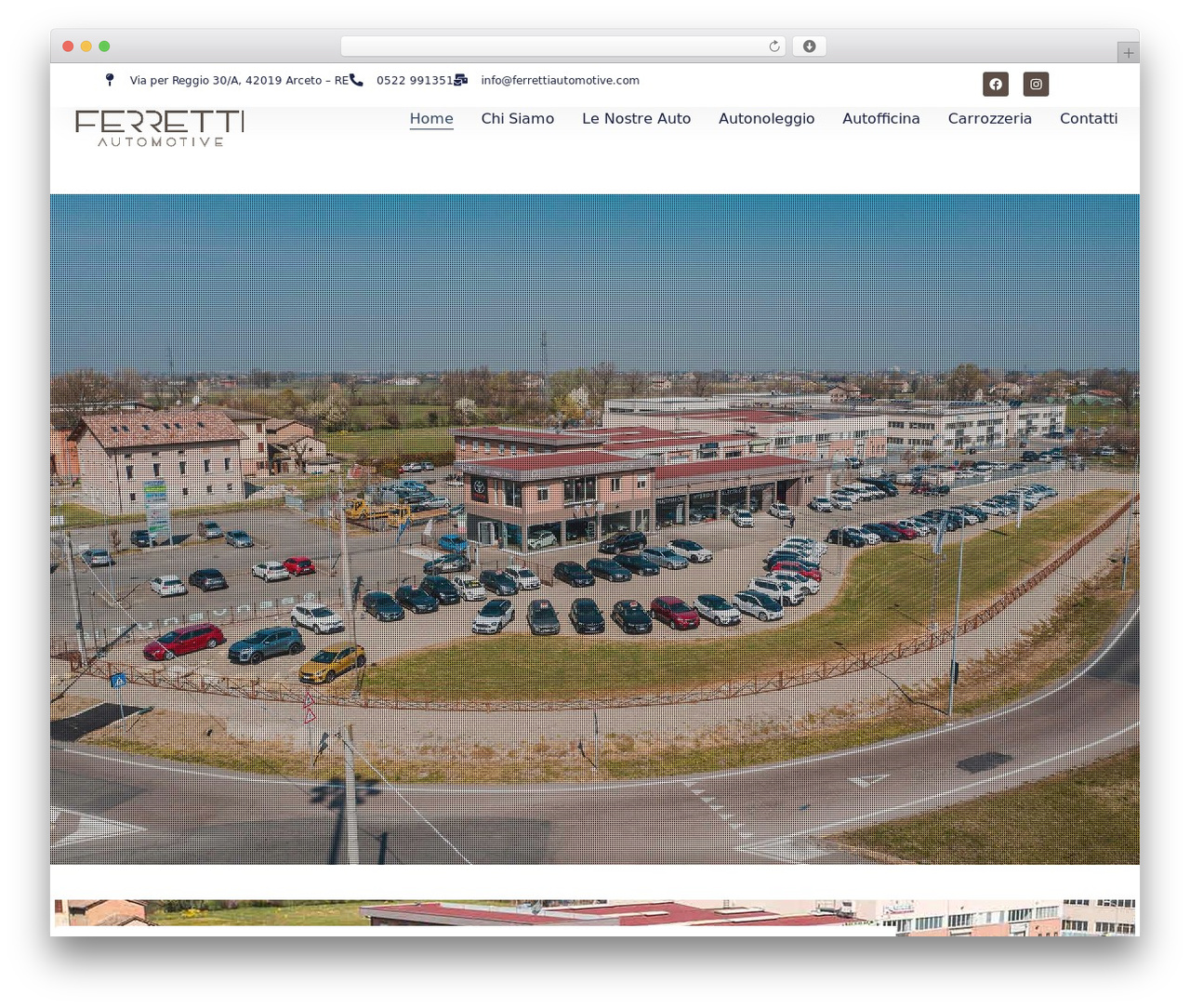The width and height of the screenshot is (1190, 1008).
Task: Click the phone handset icon
Action: [x=356, y=80]
